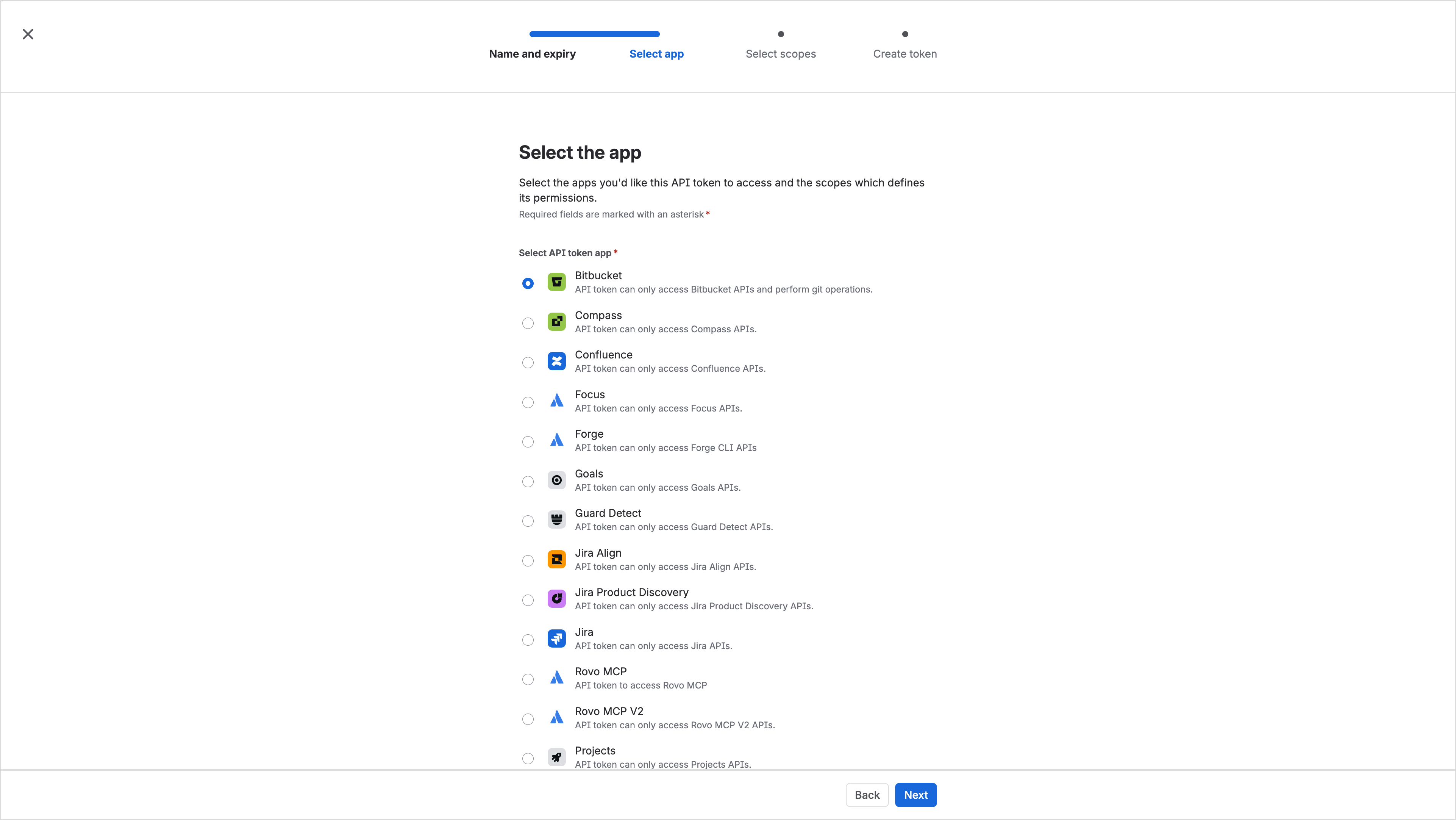Viewport: 1456px width, 820px height.
Task: Select the Confluence radio button
Action: 528,363
